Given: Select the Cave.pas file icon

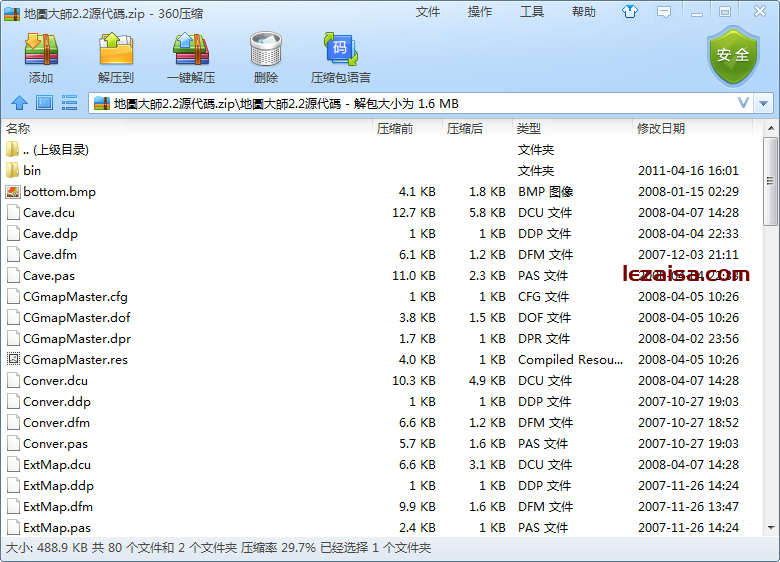Looking at the screenshot, I should 13,276.
